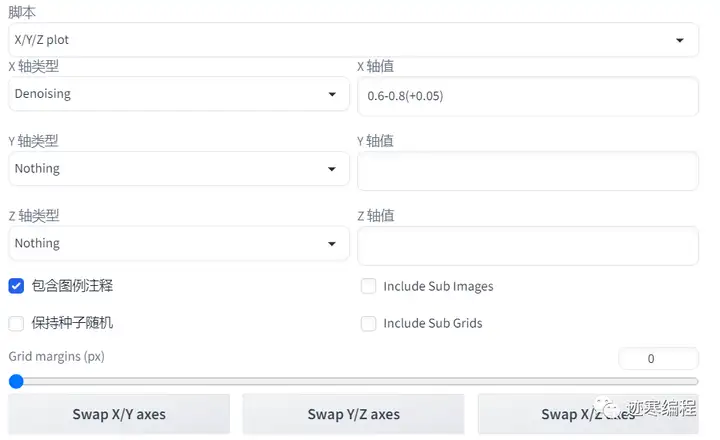This screenshot has width=720, height=440.
Task: Focus the Y 轴值 text field
Action: (x=527, y=171)
